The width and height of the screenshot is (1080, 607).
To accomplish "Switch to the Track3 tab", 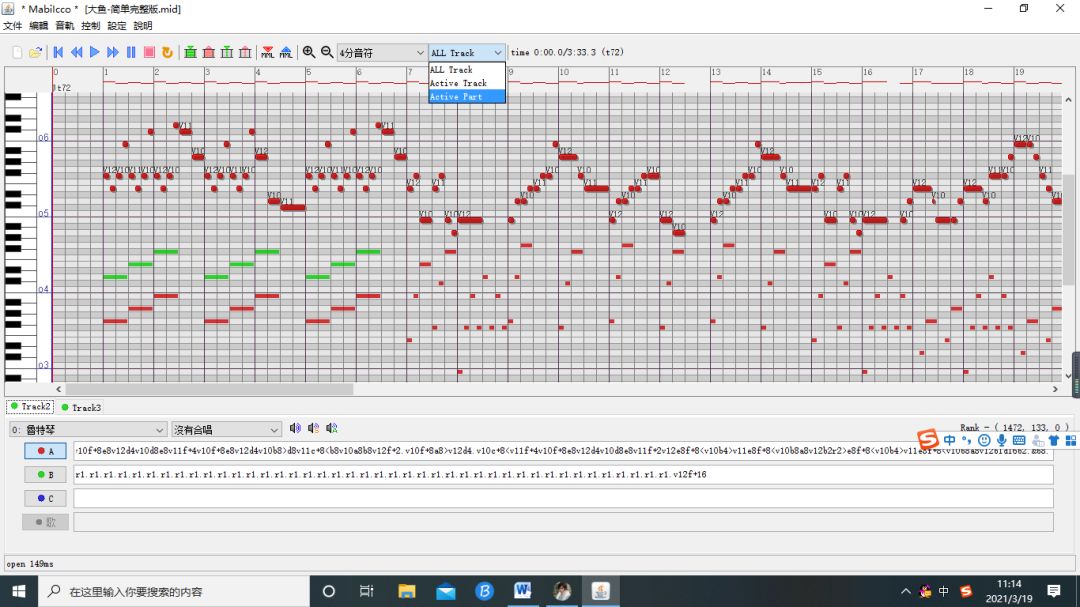I will [x=81, y=407].
